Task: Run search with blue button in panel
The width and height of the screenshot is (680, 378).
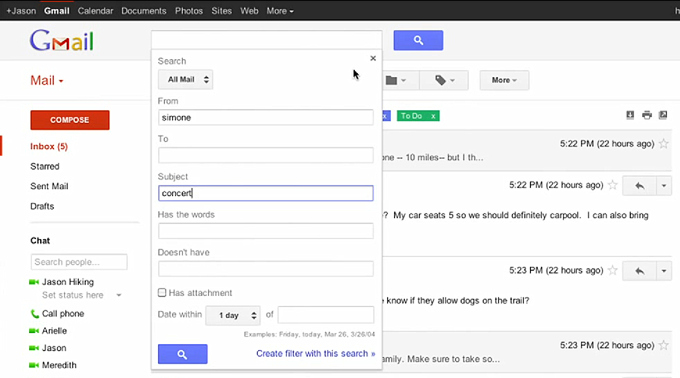Action: 183,354
